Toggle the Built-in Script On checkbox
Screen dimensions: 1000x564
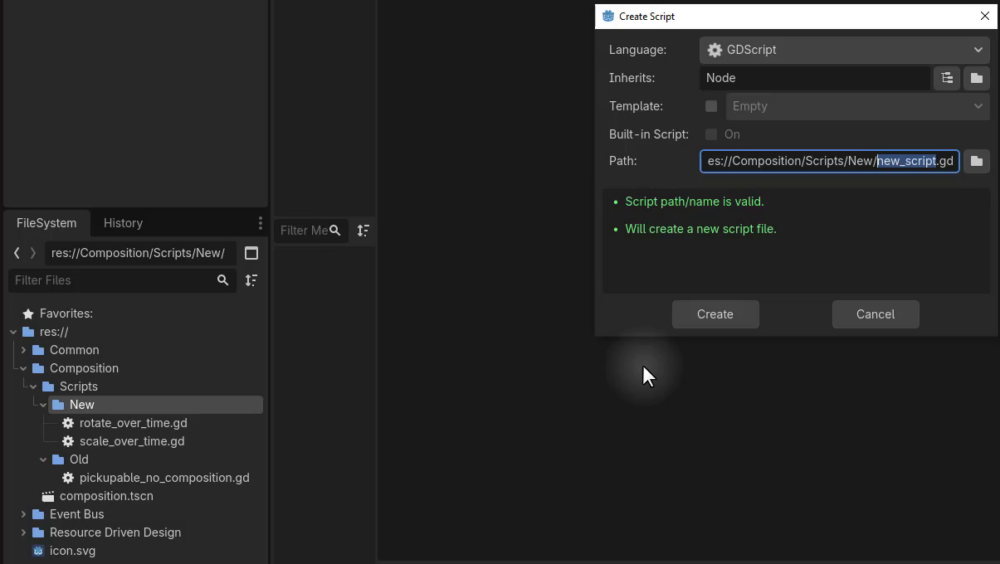711,134
